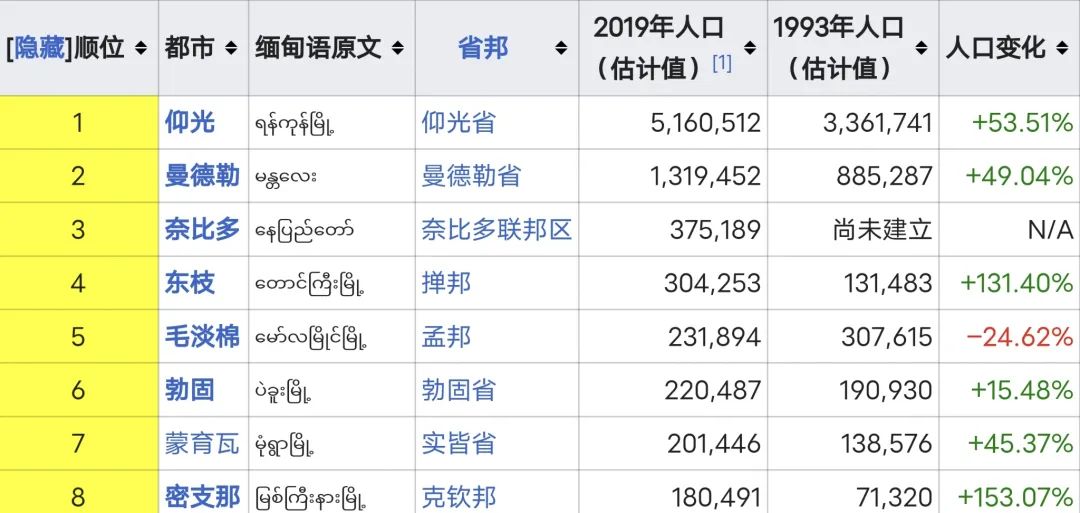1080x513 pixels.
Task: Sort by 缅甸语原文 column arrows
Action: click(398, 48)
